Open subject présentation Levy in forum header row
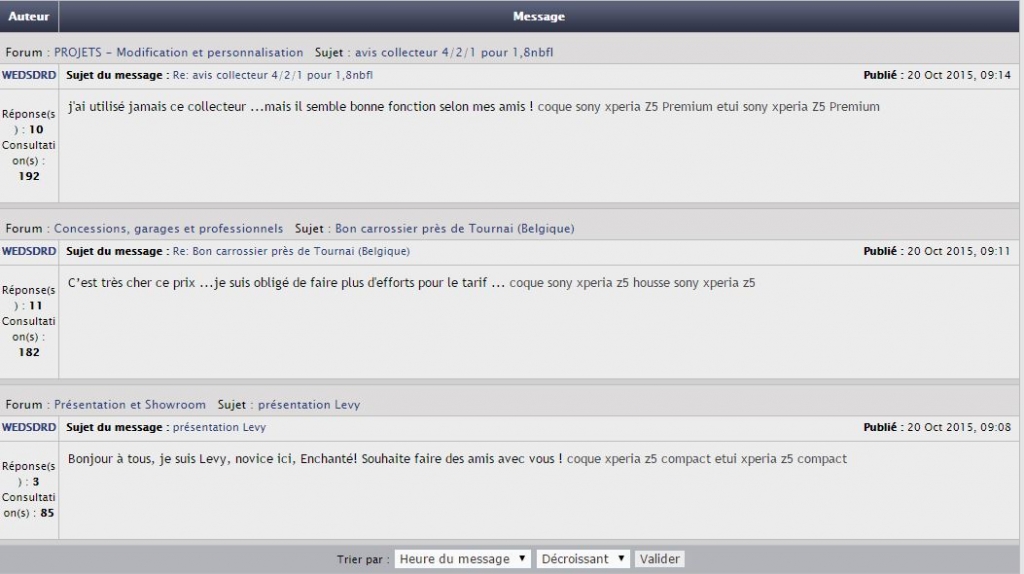The width and height of the screenshot is (1024, 574). 309,405
